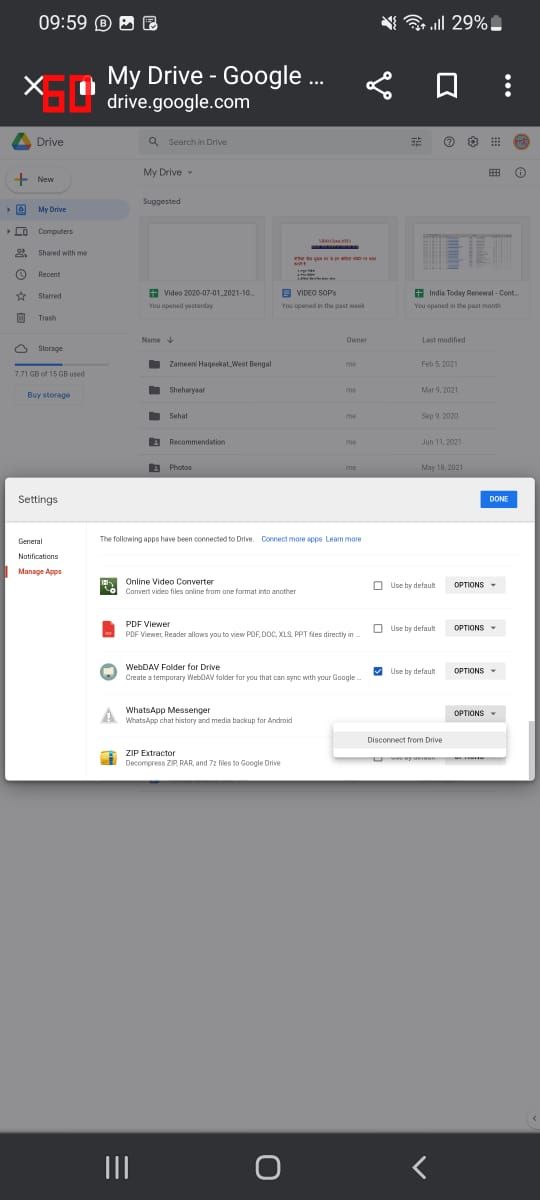Click the blue Done button
The height and width of the screenshot is (1200, 540).
(498, 499)
